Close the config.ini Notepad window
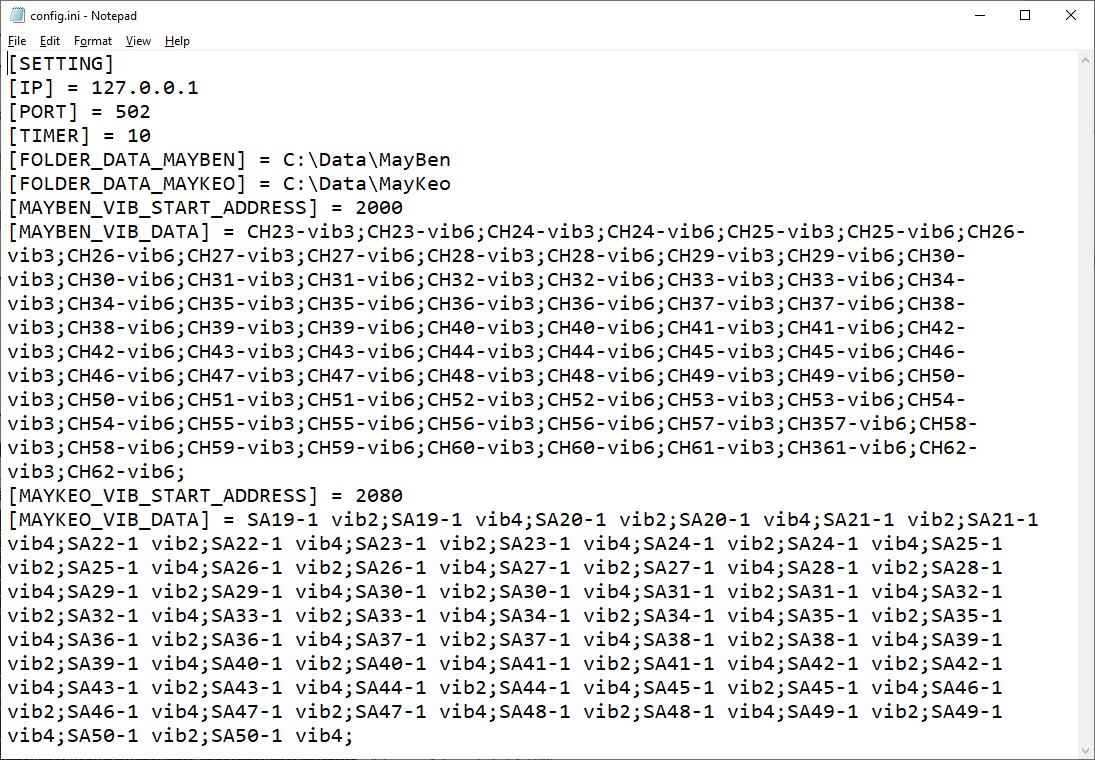Image resolution: width=1095 pixels, height=760 pixels. (1071, 15)
